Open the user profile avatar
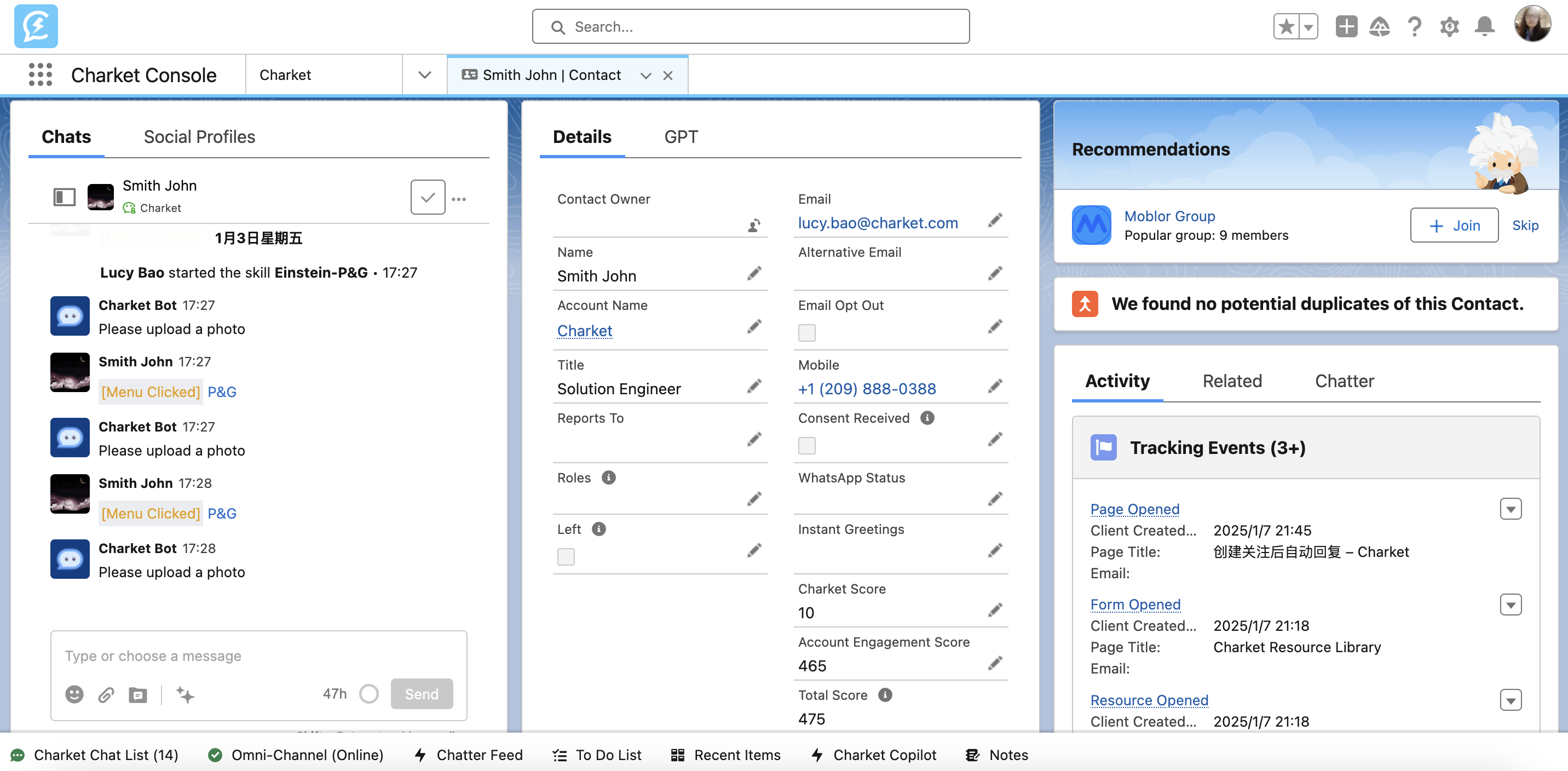This screenshot has width=1568, height=771. pos(1532,24)
